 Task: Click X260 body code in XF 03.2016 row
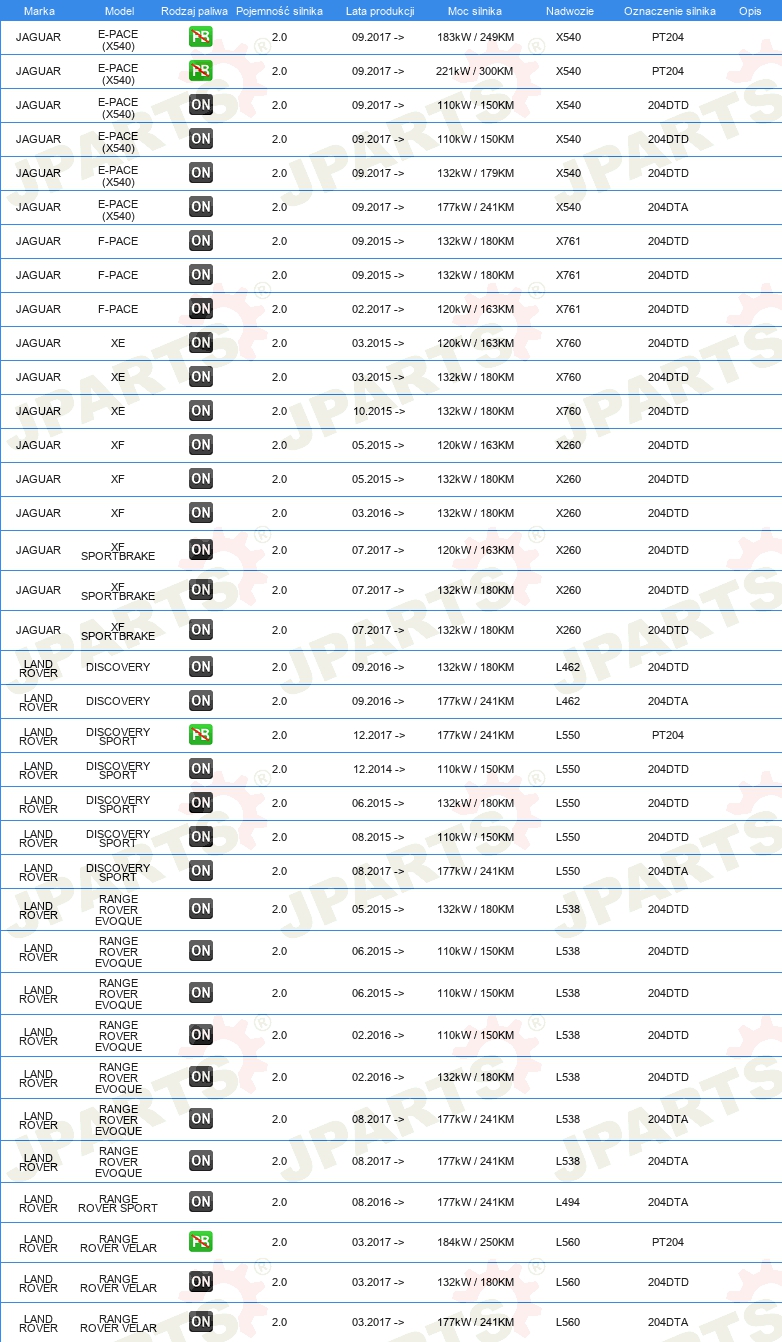pos(568,513)
